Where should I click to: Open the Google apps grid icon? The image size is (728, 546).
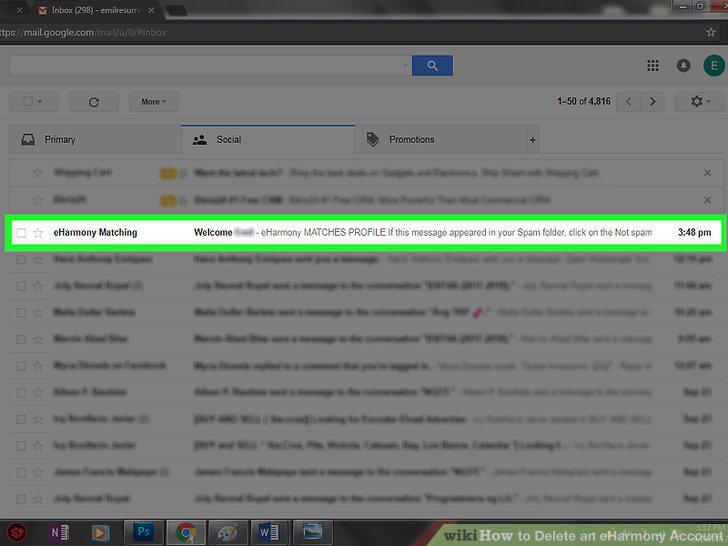point(653,65)
